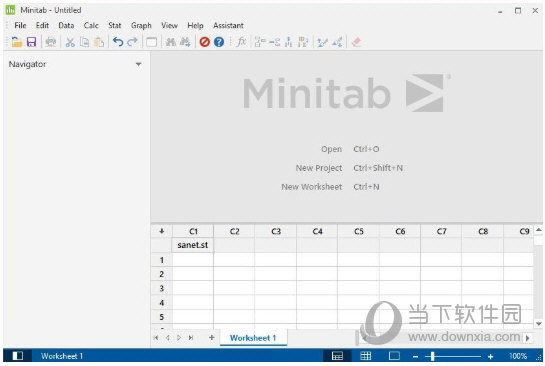Open the Help menu
545x366 pixels.
click(x=195, y=25)
